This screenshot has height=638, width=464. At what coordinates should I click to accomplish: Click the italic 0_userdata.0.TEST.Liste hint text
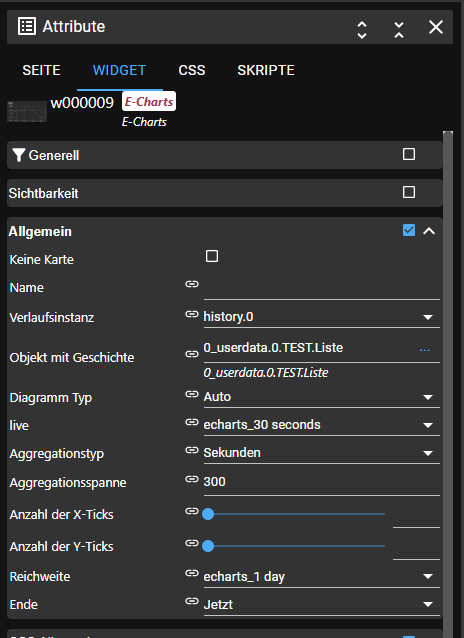coord(266,373)
